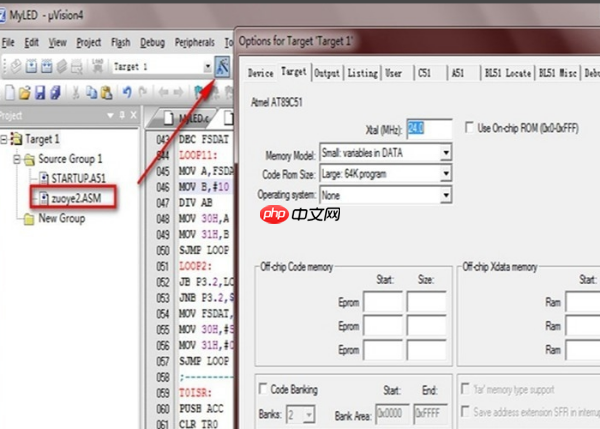Screen dimensions: 600x429
Task: Toggle Save address extension SFR checkbox
Action: [x=465, y=412]
